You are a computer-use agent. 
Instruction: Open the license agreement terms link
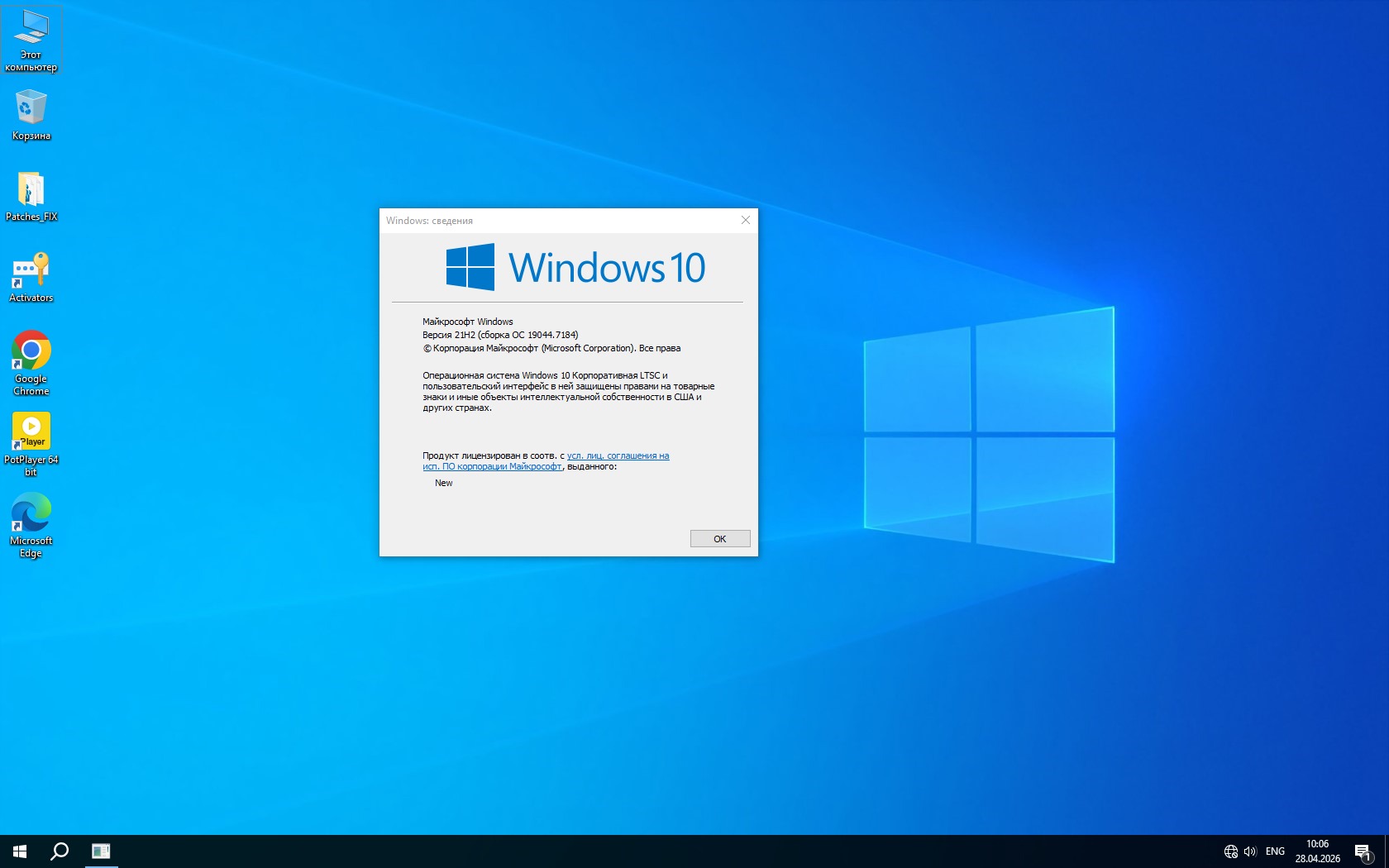point(618,455)
